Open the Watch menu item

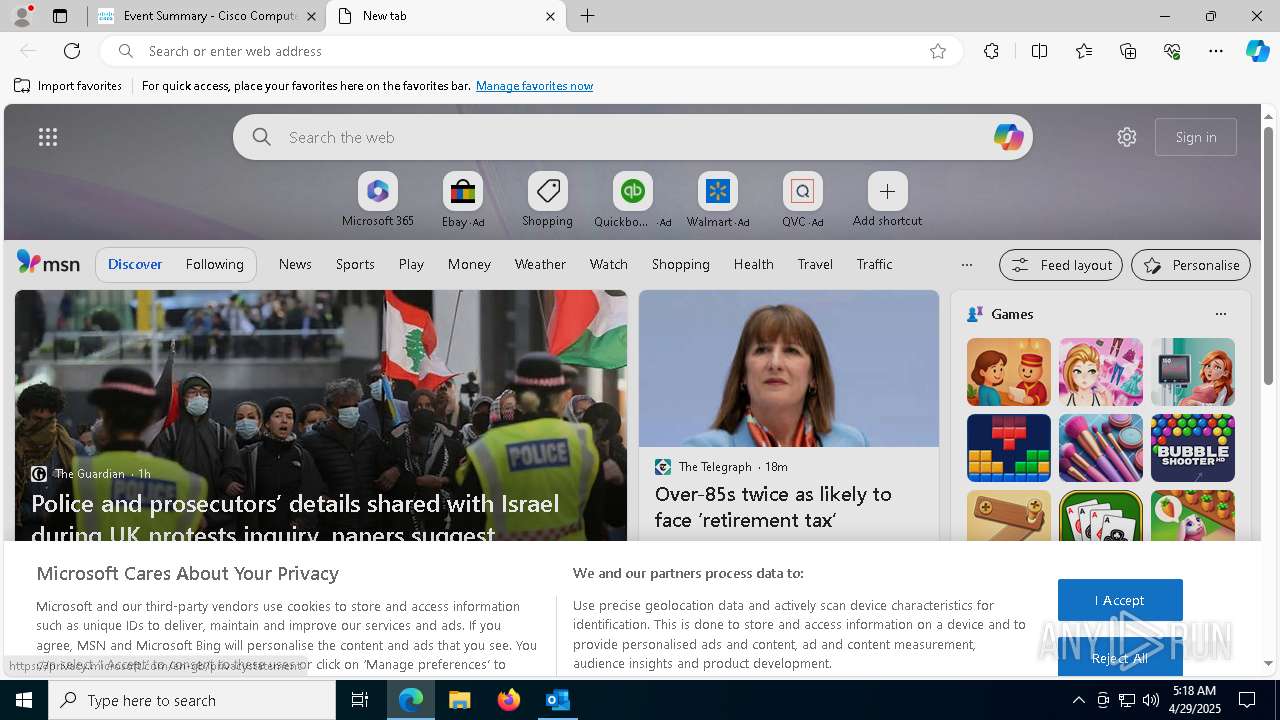(608, 264)
